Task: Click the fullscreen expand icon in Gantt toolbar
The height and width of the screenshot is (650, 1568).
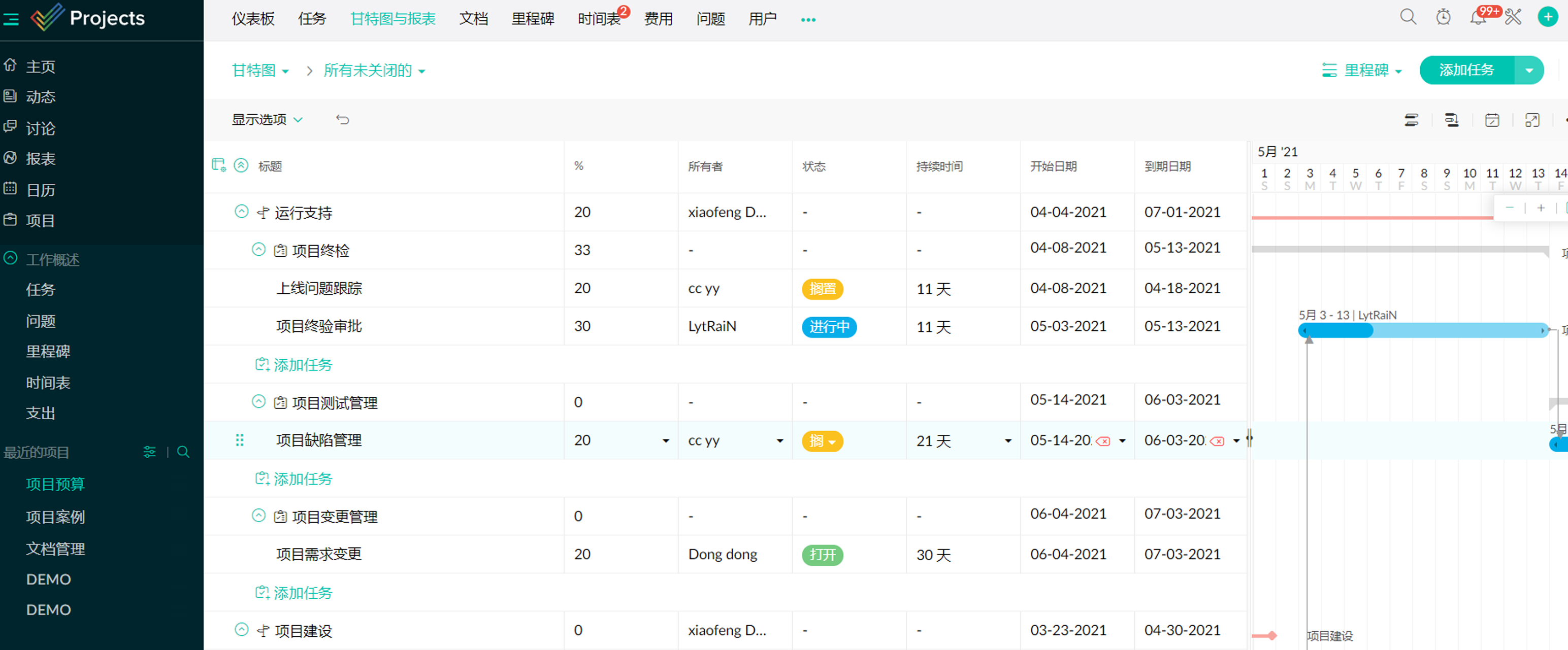Action: [x=1532, y=120]
